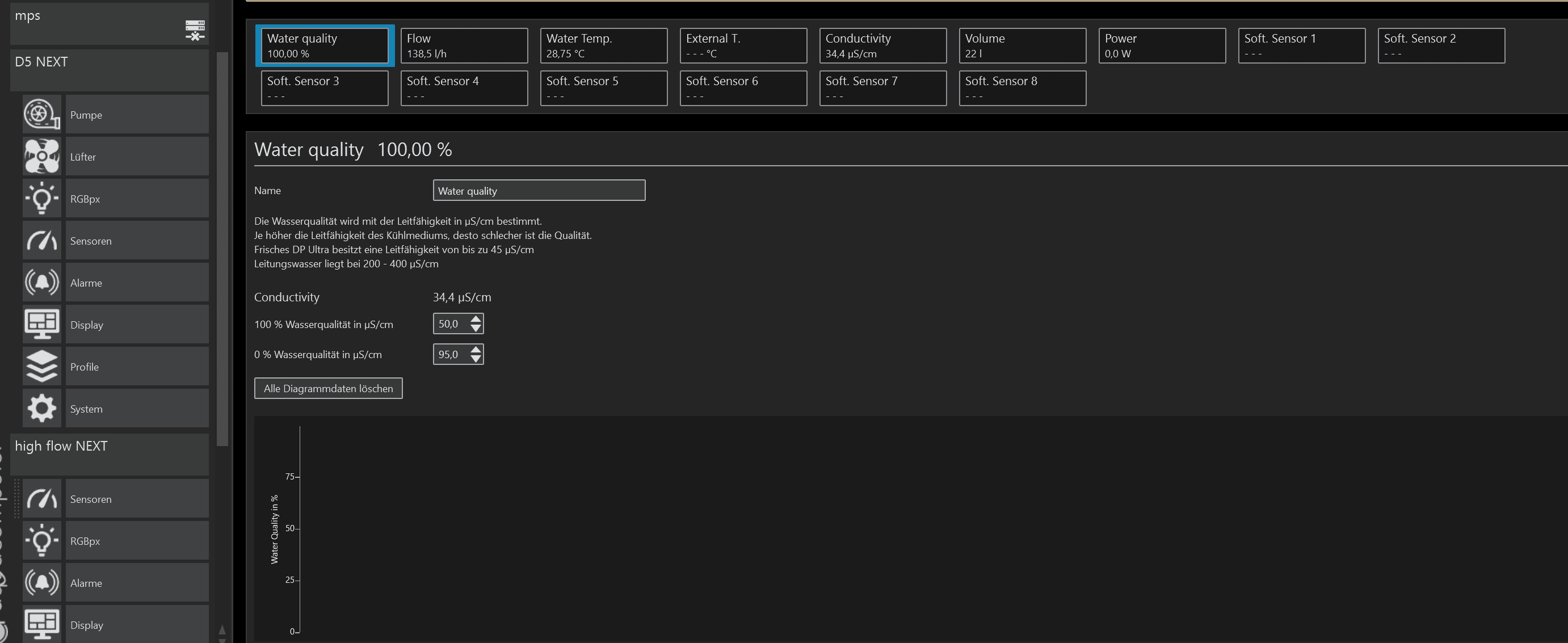Select the Soft. Sensor 2 tile

coord(1441,45)
